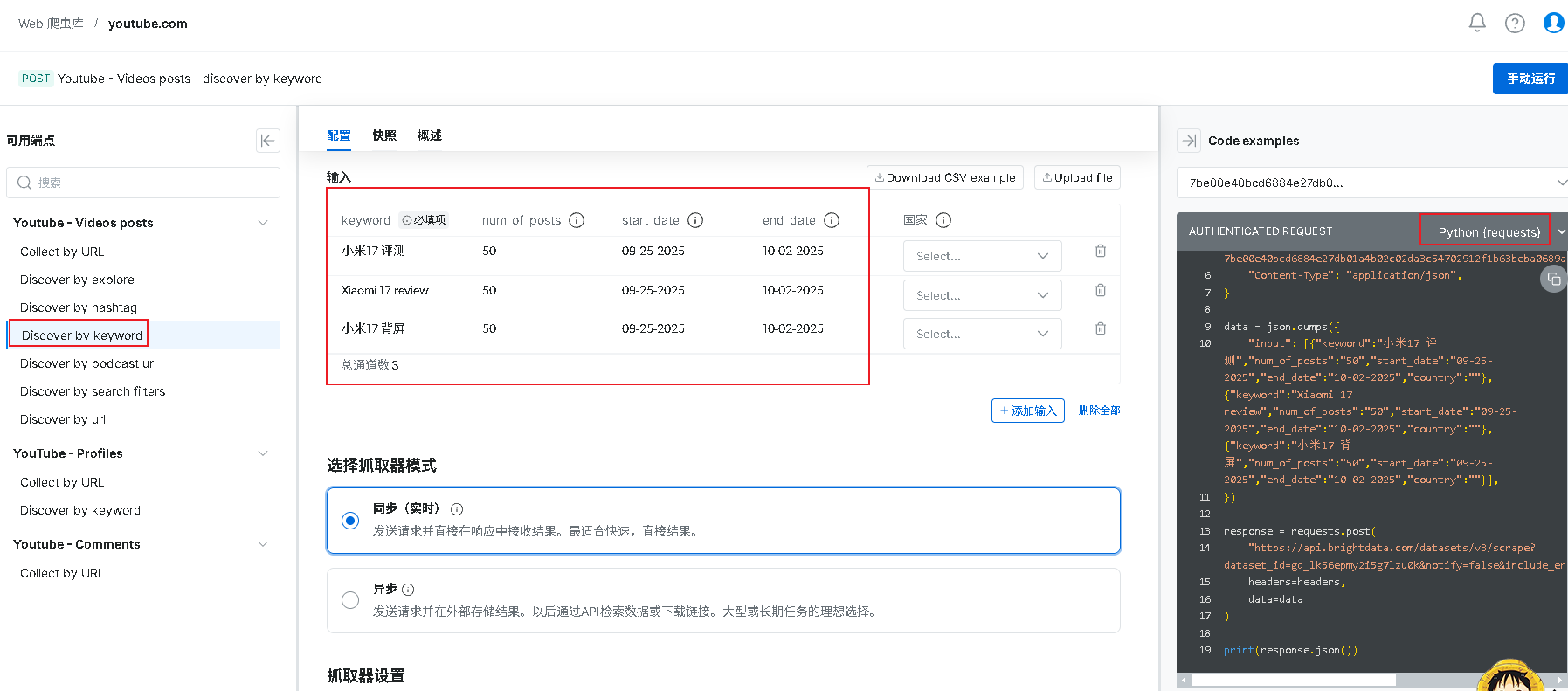
Task: Select the 异步 scraper mode
Action: [x=350, y=600]
